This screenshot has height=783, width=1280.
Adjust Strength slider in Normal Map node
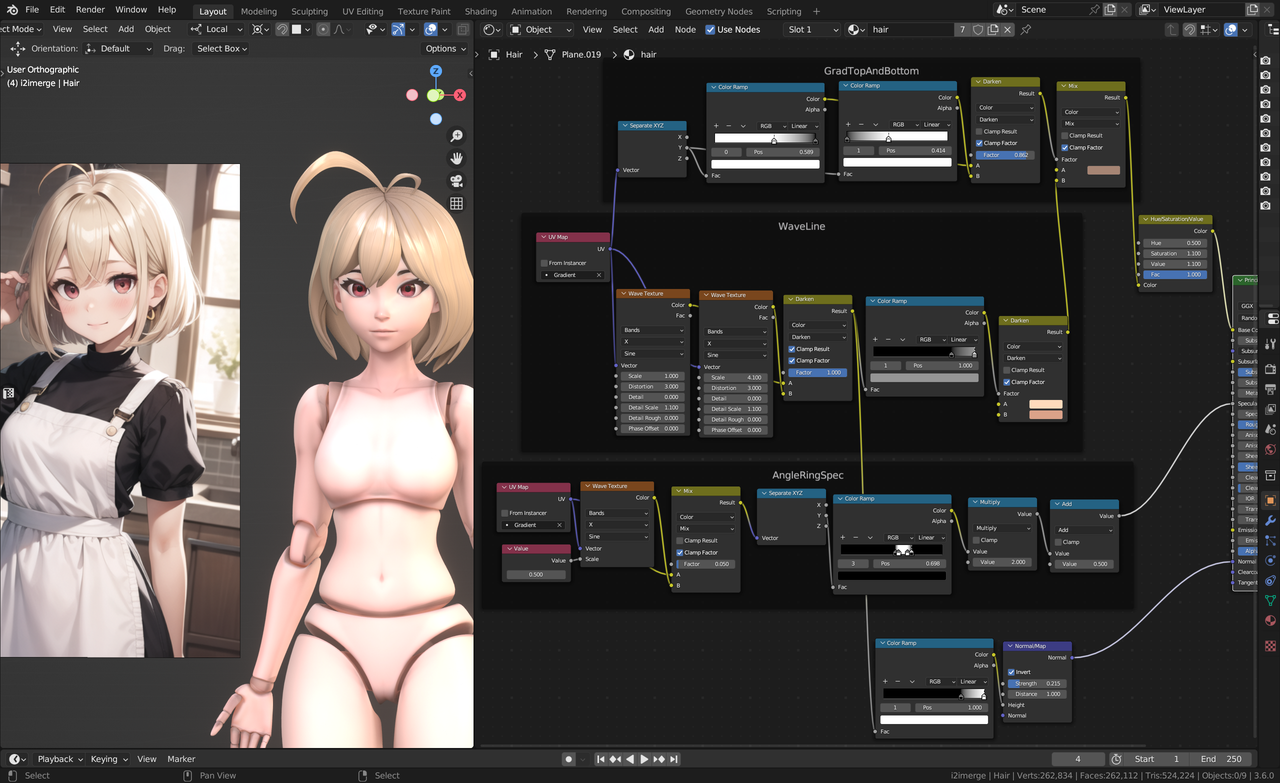coord(1038,683)
